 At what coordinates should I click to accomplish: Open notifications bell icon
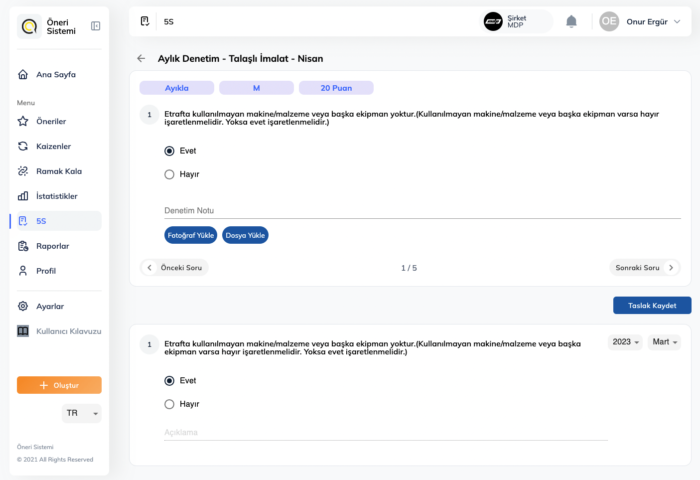tap(571, 21)
